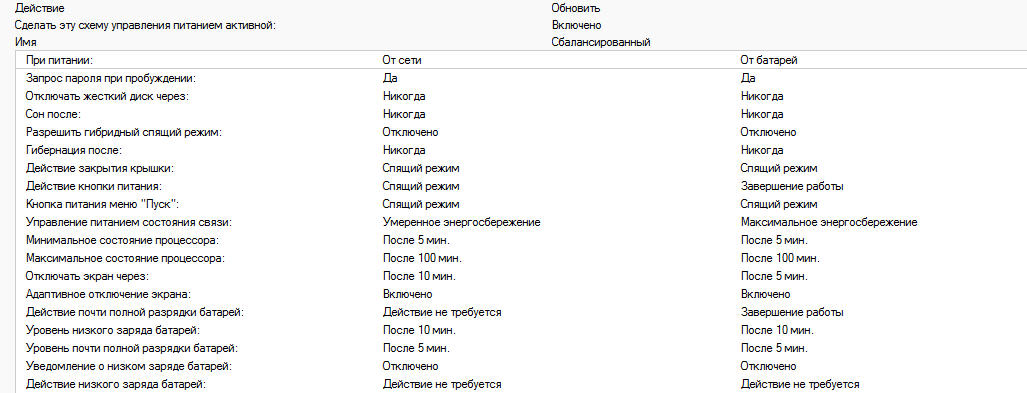Select 'Адаптивное отключение экрана:' label
Screen dimensions: 1027x393
(109, 294)
